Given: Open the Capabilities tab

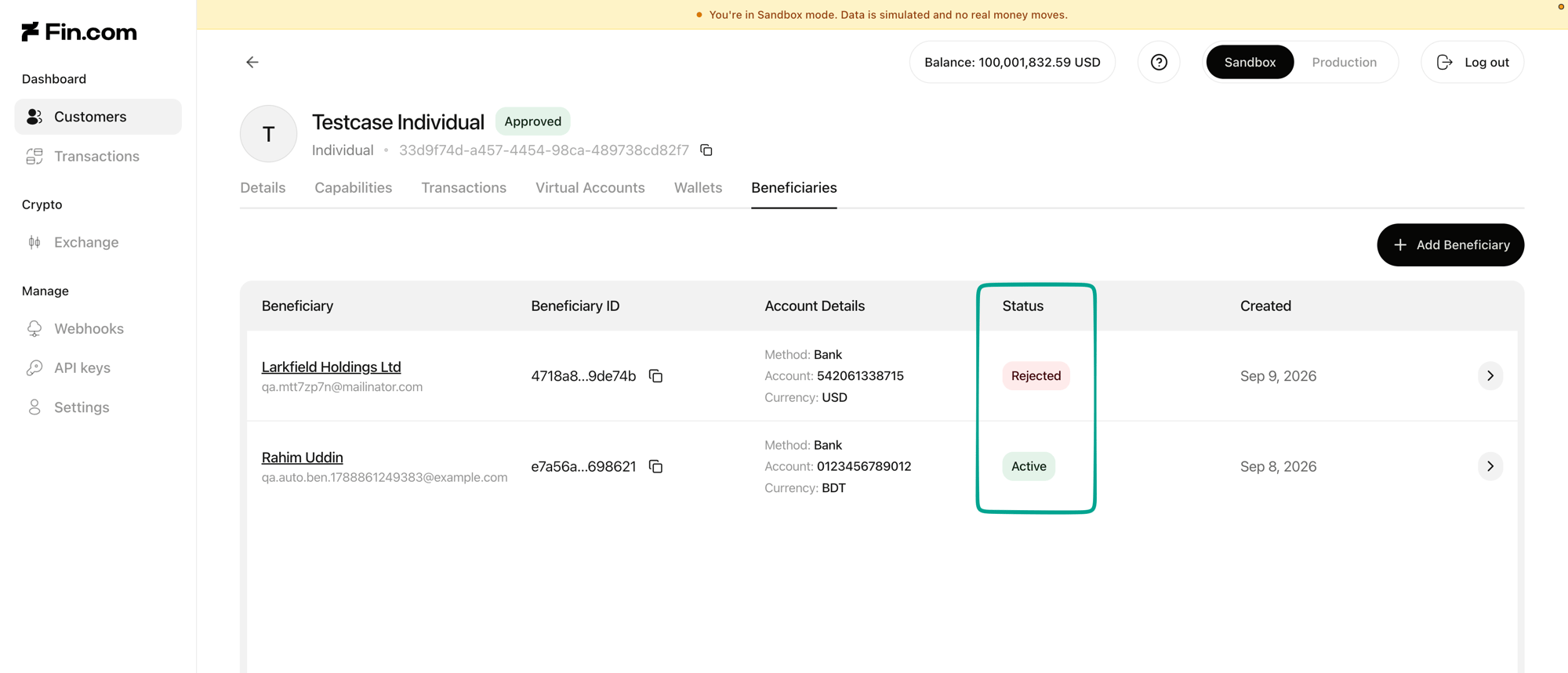Looking at the screenshot, I should [x=353, y=188].
